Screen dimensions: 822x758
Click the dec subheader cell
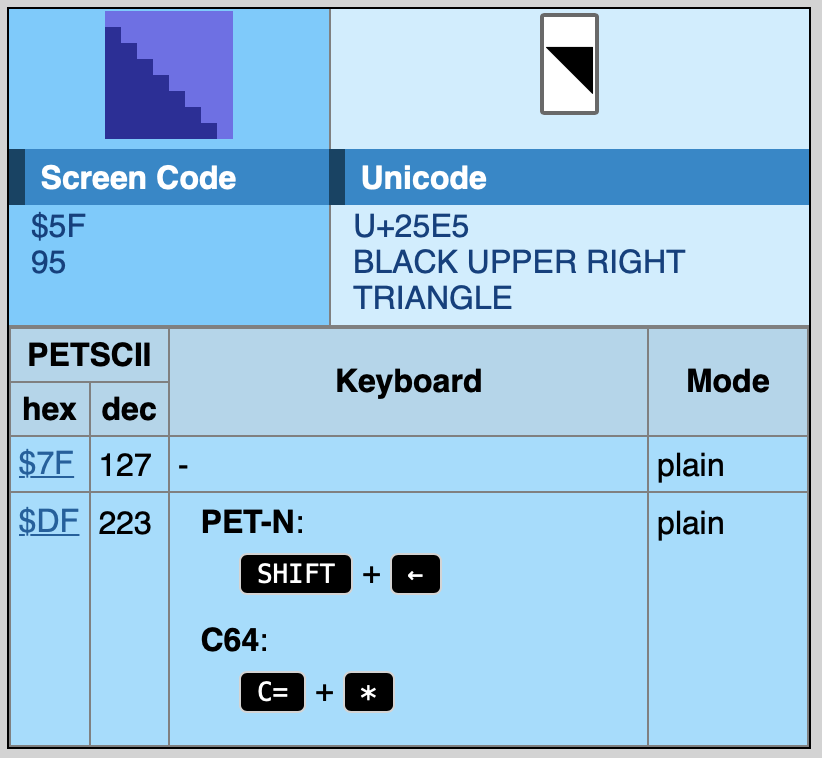pyautogui.click(x=129, y=409)
